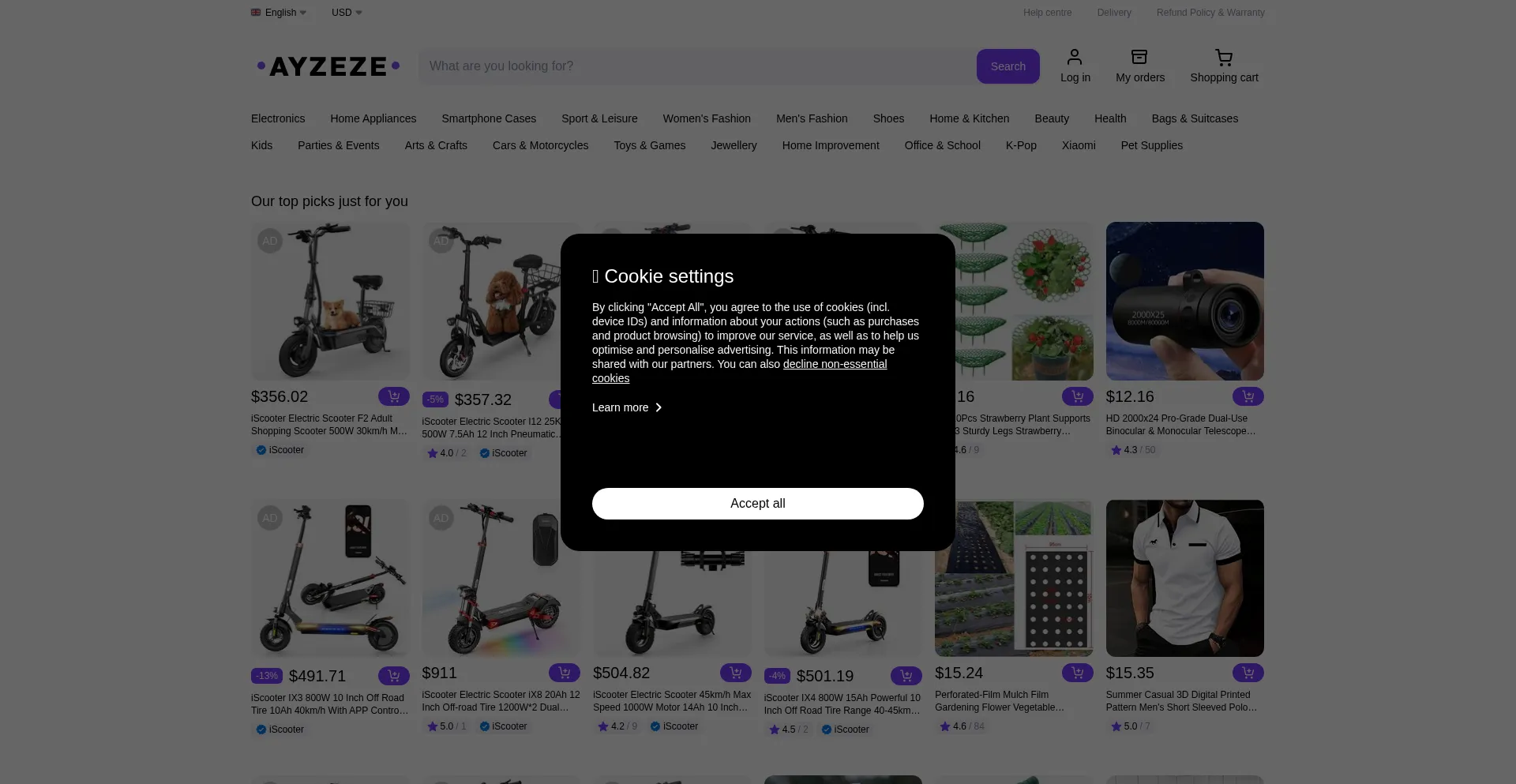Viewport: 1516px width, 784px height.
Task: Open Xiaomi category
Action: click(x=1079, y=145)
